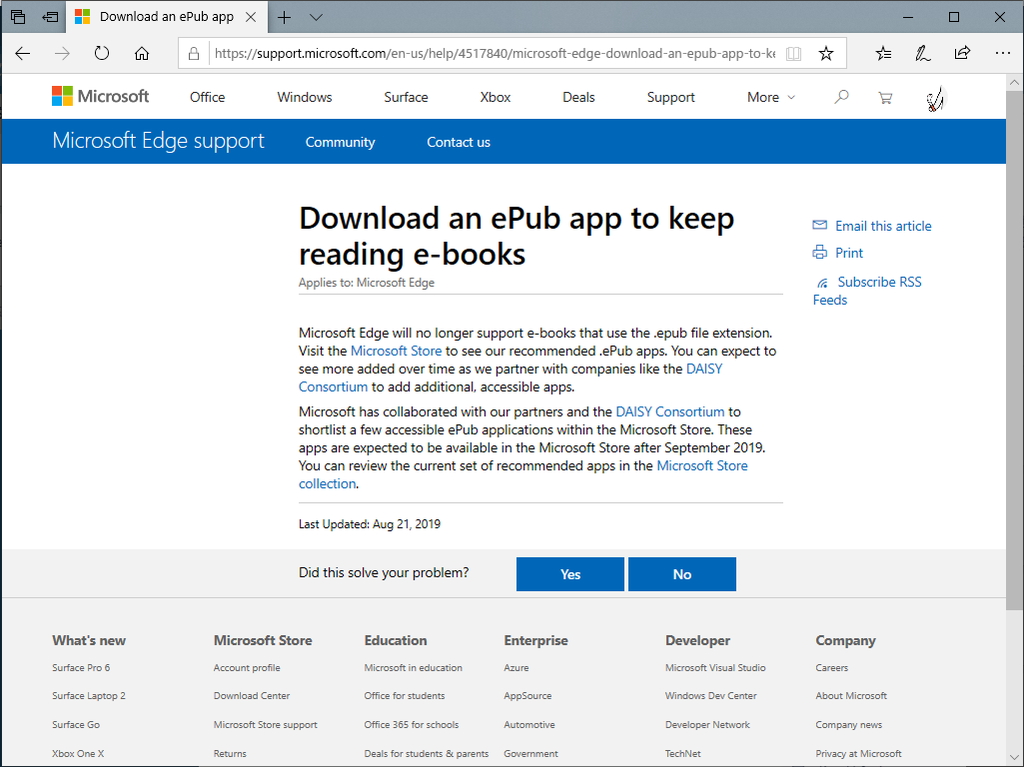Viewport: 1024px width, 767px height.
Task: Go to the browser Home page
Action: pos(142,54)
